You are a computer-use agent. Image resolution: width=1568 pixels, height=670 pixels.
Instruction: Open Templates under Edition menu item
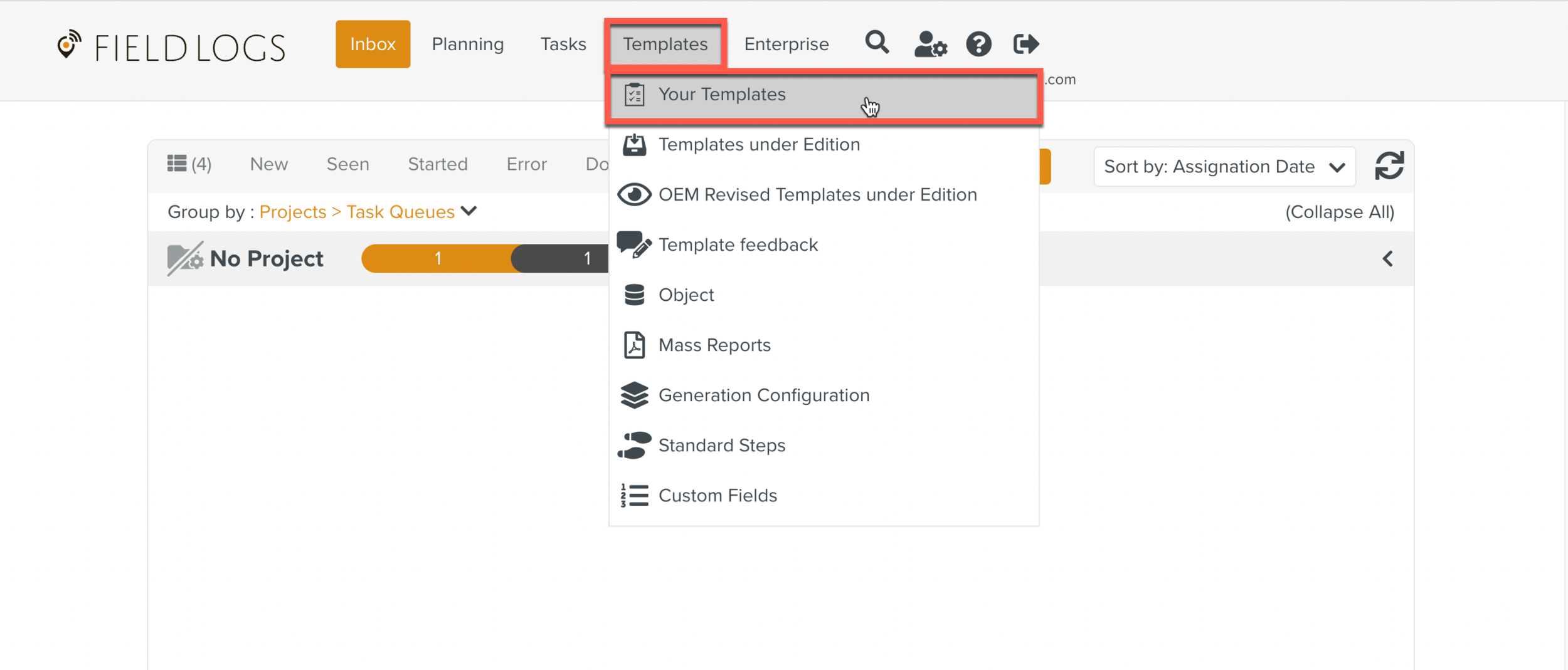(758, 145)
